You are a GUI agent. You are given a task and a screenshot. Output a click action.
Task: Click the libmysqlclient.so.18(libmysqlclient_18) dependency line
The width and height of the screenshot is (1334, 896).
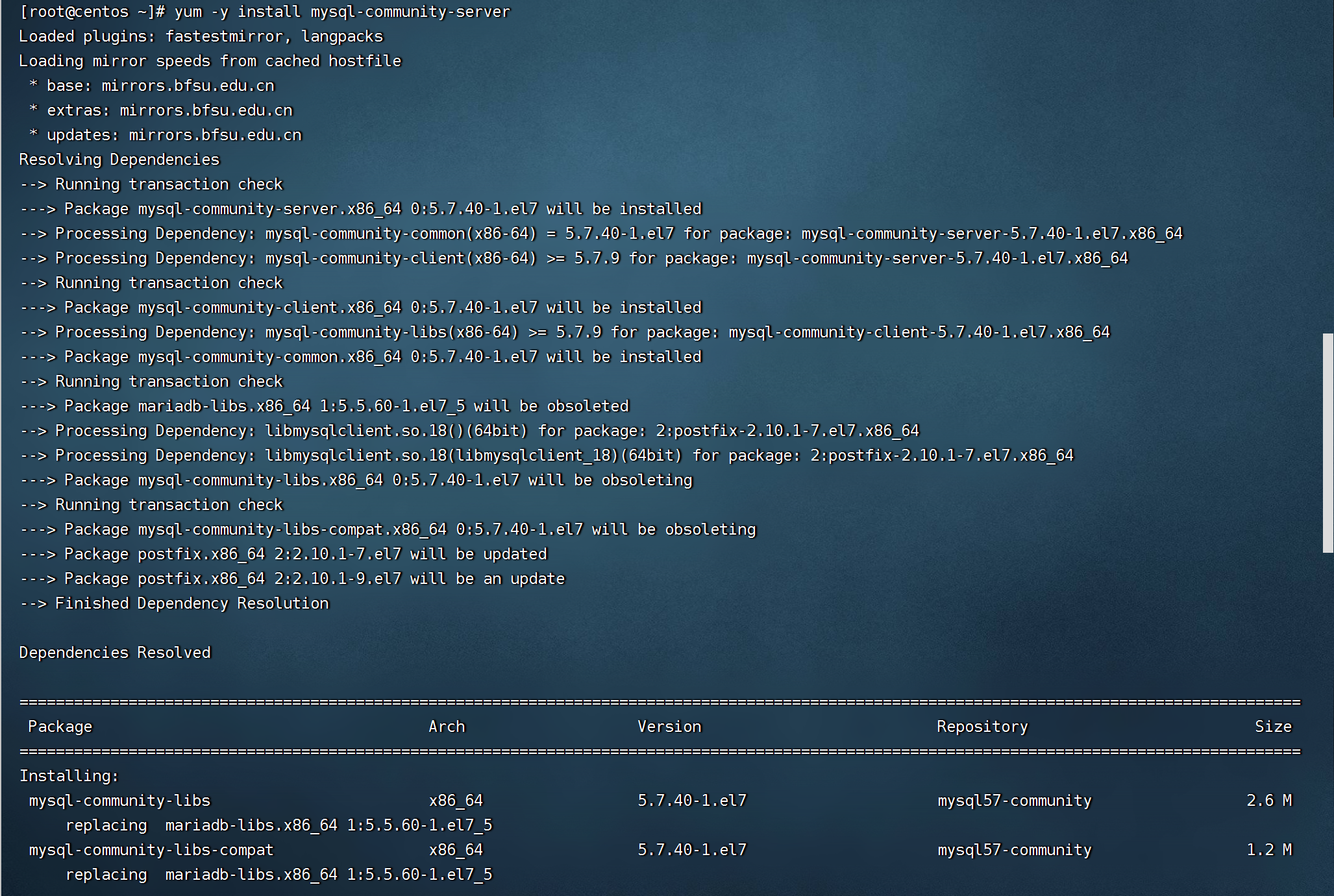(547, 455)
